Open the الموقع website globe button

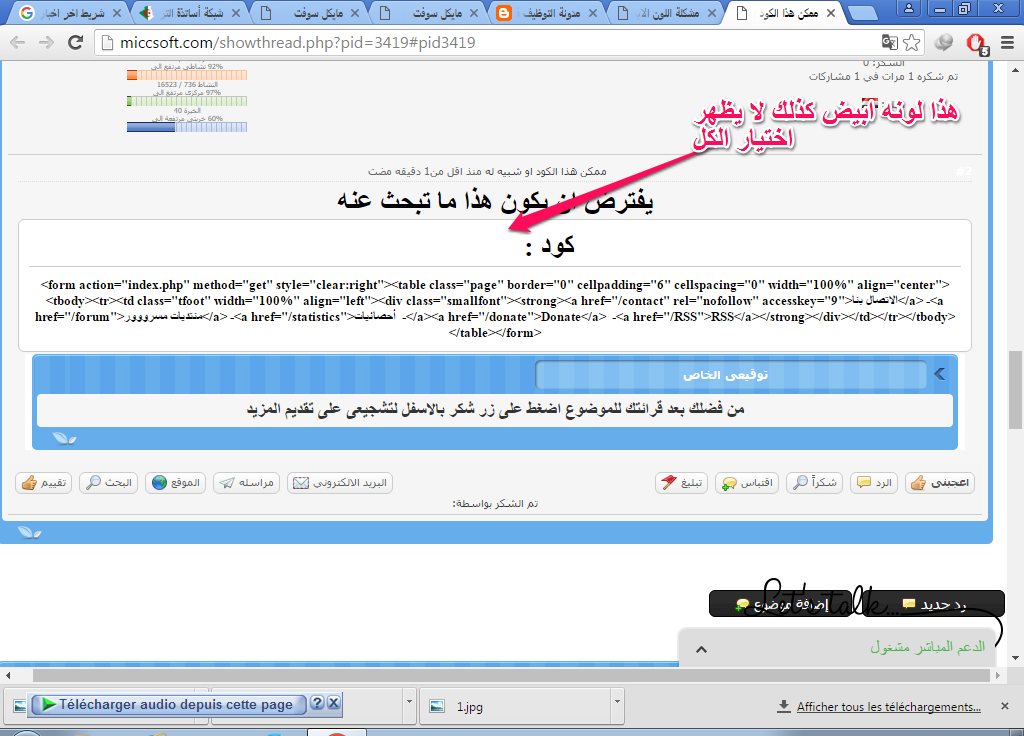click(176, 483)
